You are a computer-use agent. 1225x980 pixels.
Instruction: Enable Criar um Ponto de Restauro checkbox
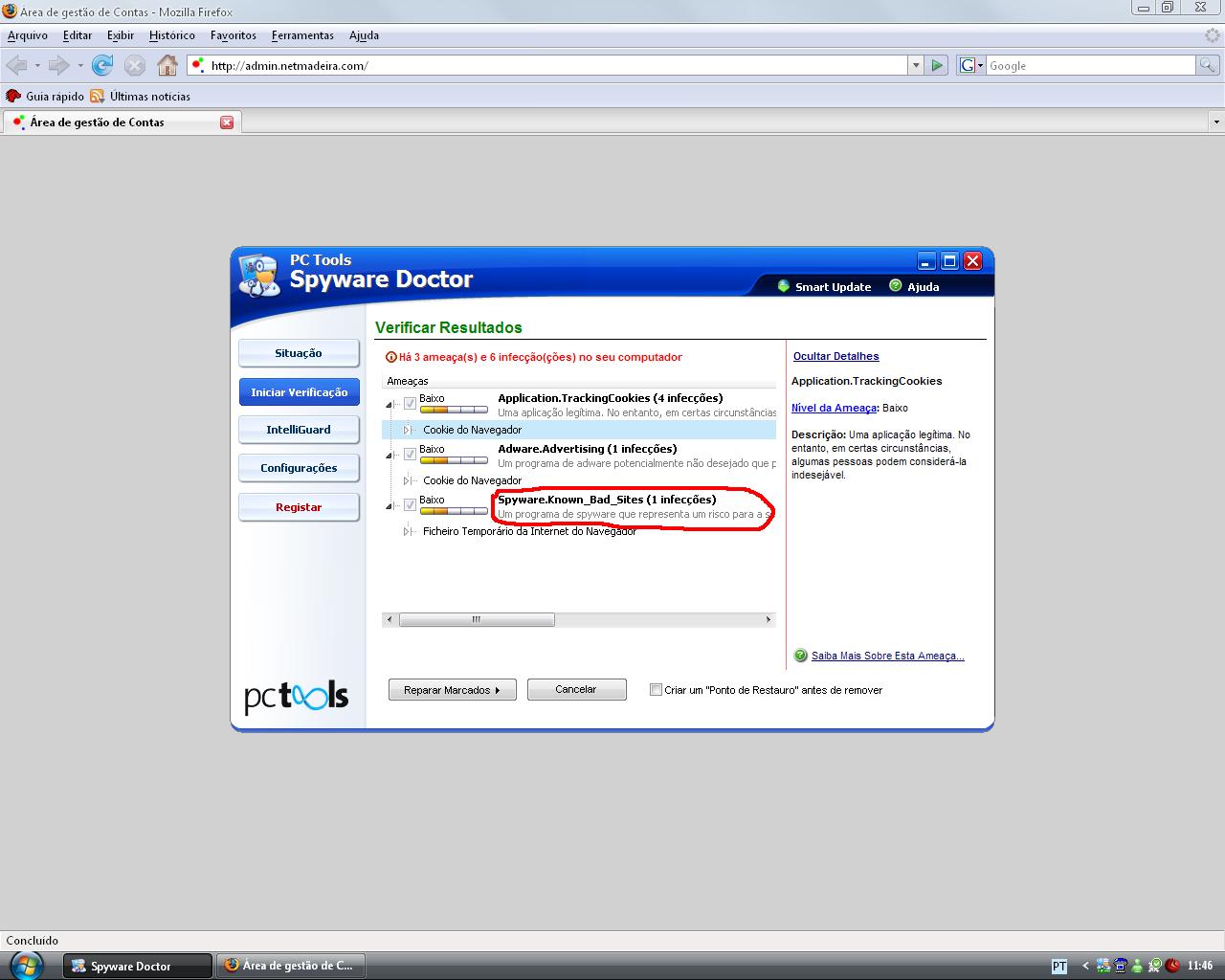coord(656,689)
